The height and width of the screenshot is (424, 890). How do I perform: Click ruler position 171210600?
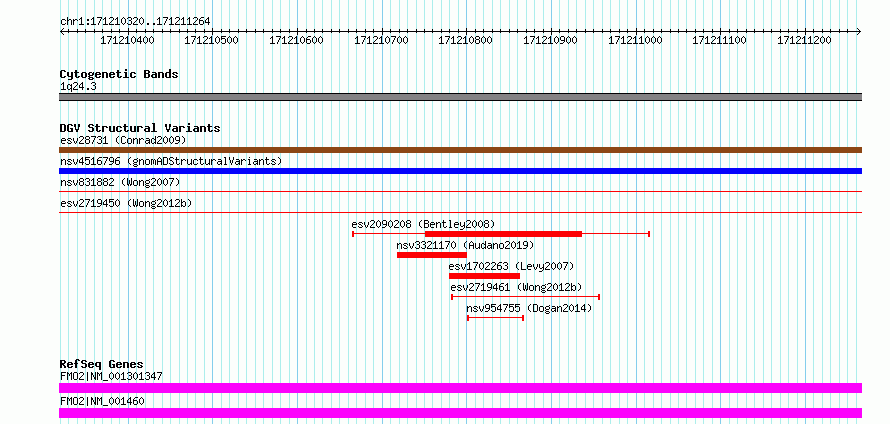click(296, 40)
